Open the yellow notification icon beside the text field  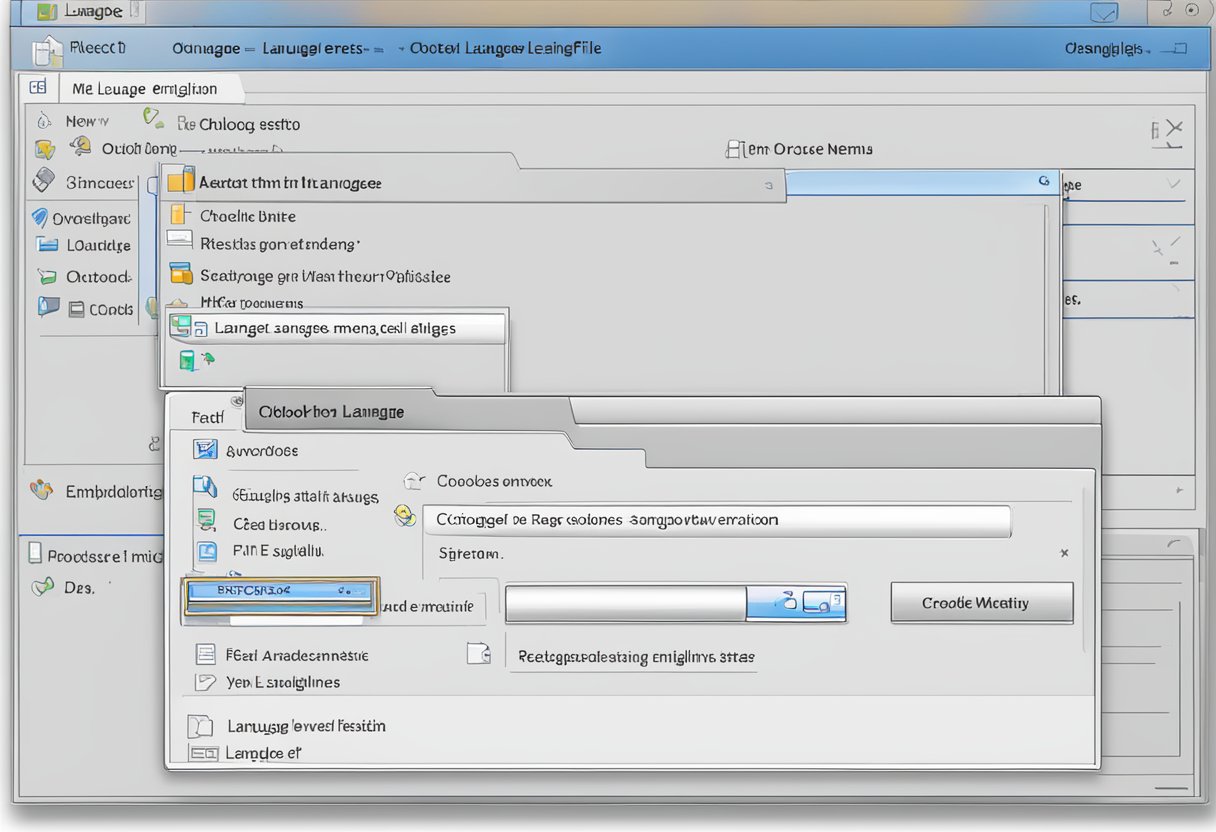point(405,515)
